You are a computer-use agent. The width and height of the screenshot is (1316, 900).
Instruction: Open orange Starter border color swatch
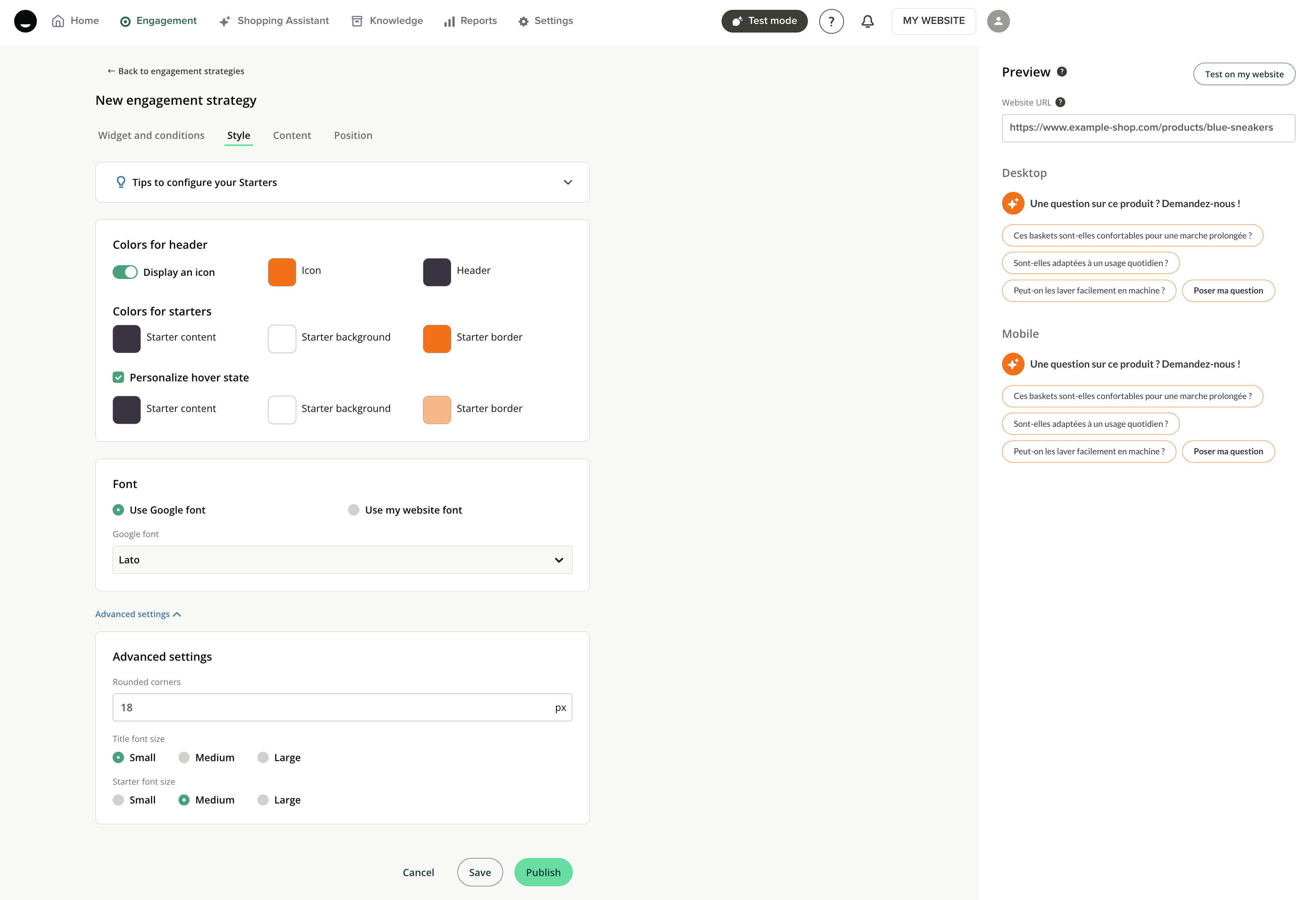[437, 339]
